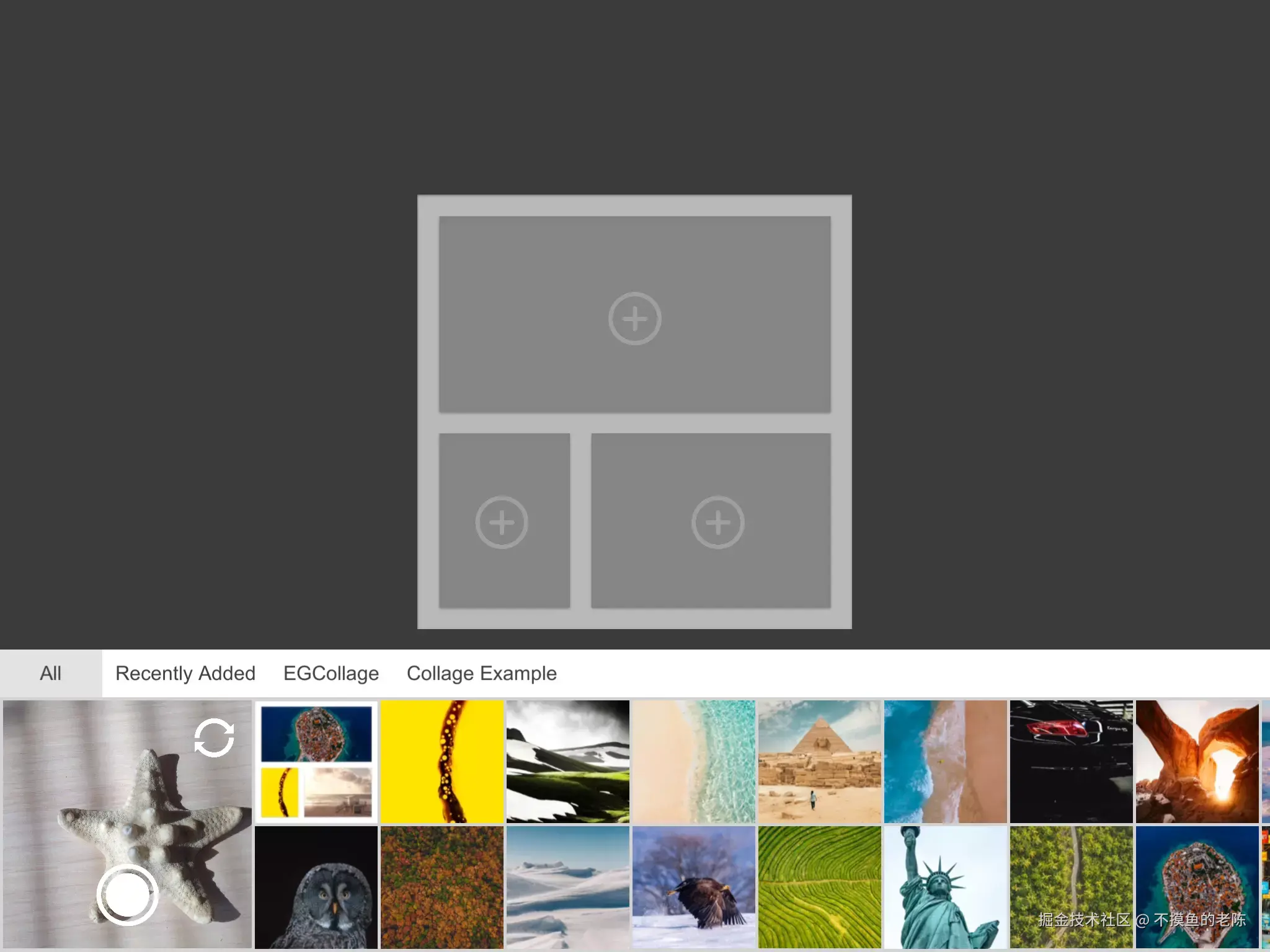Open the Collage Example album
The height and width of the screenshot is (952, 1270).
[482, 673]
